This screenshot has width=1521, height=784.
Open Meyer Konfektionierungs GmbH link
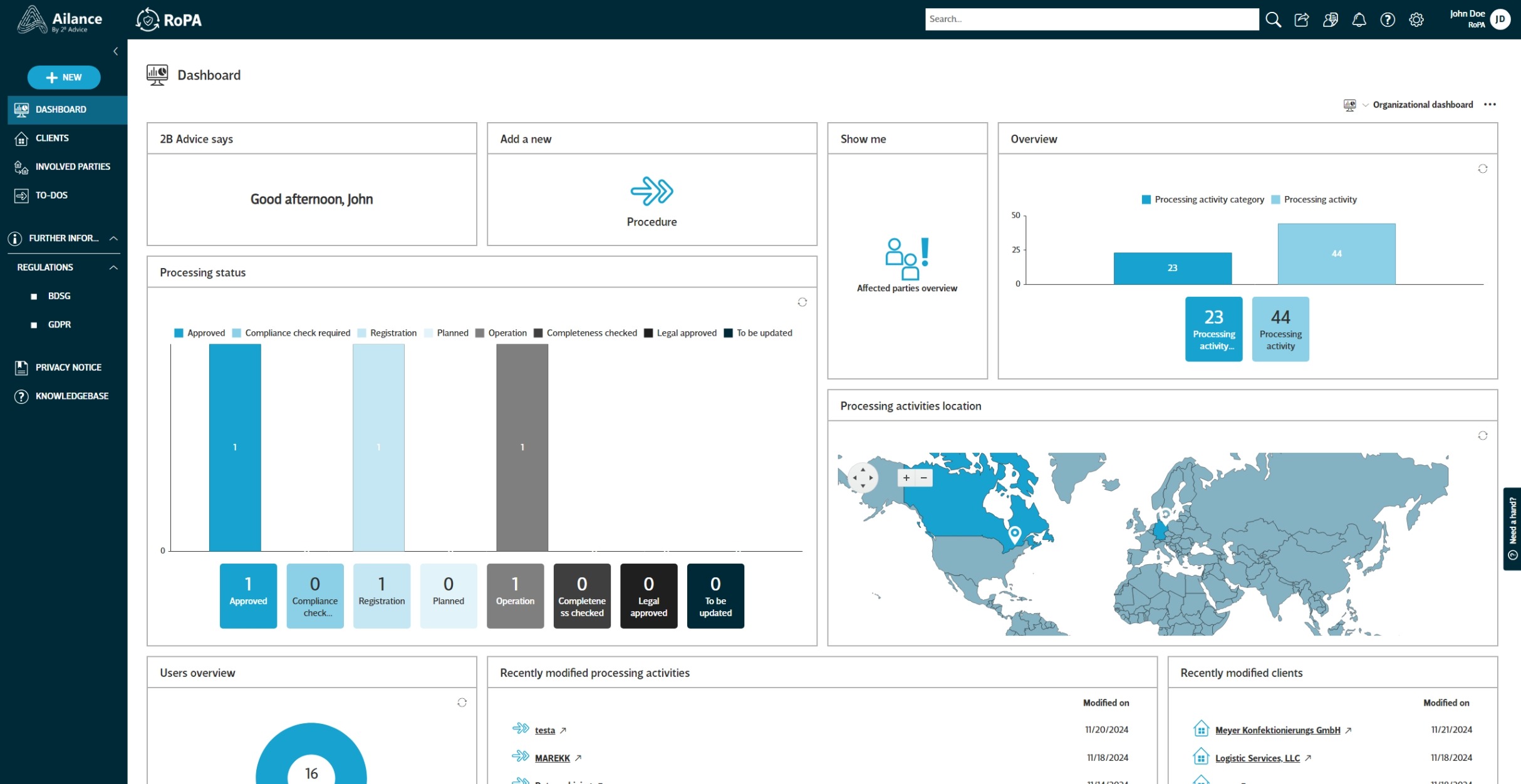(x=1277, y=730)
